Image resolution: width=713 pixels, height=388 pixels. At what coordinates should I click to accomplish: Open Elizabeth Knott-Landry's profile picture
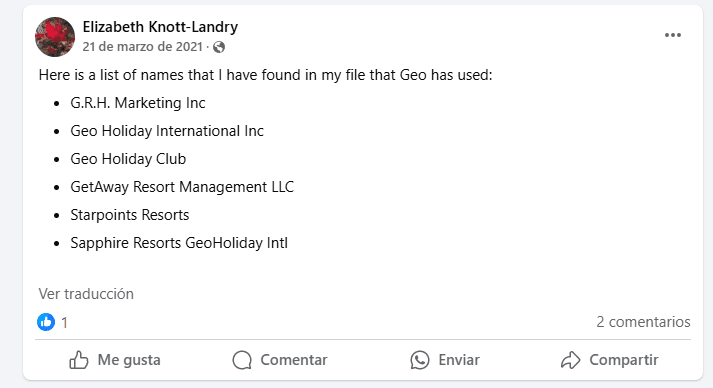pos(55,37)
